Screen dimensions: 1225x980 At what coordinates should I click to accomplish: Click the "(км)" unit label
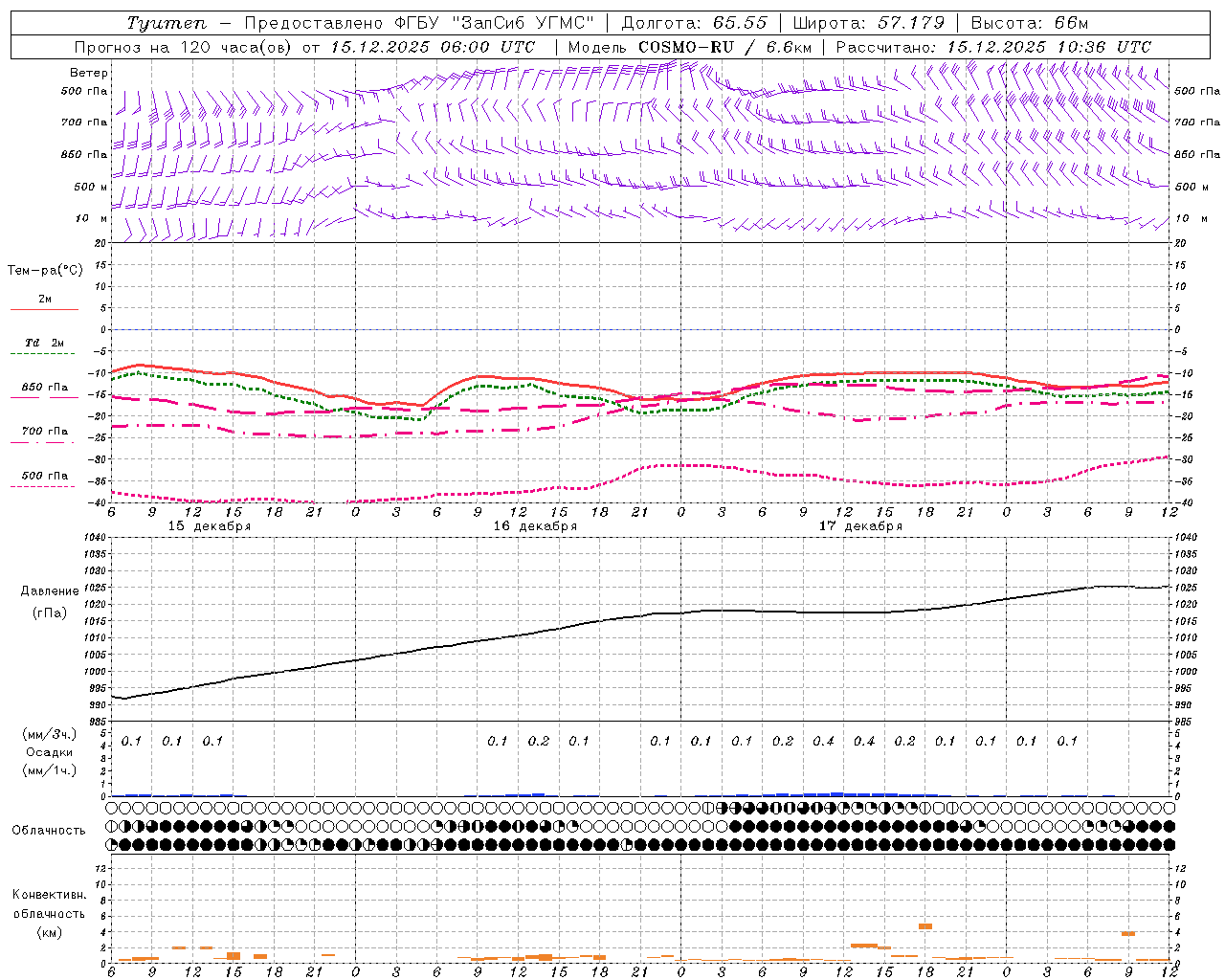coord(49,932)
